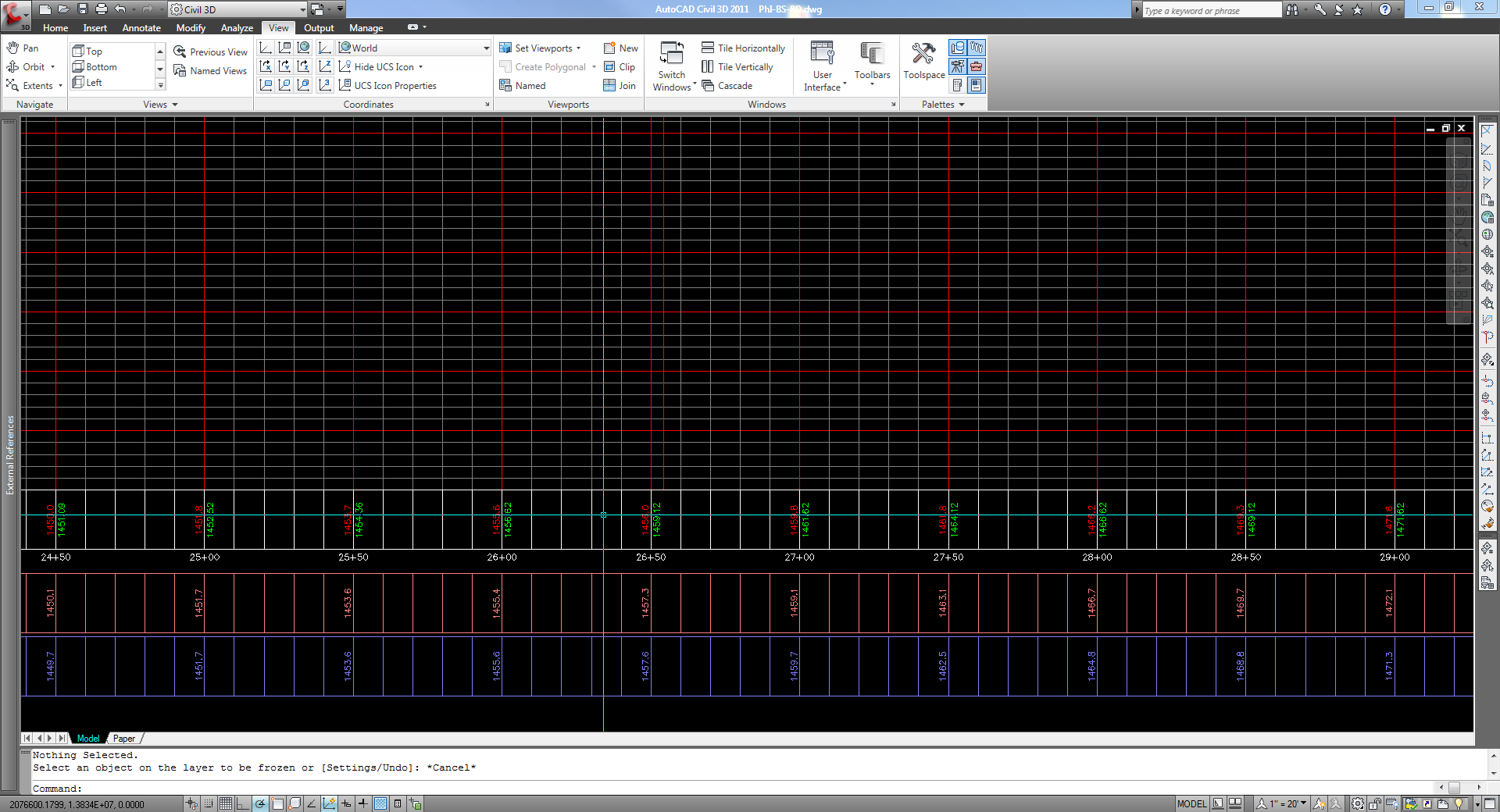Rotate UCS about X axis
This screenshot has width=1500, height=812.
coord(266,67)
